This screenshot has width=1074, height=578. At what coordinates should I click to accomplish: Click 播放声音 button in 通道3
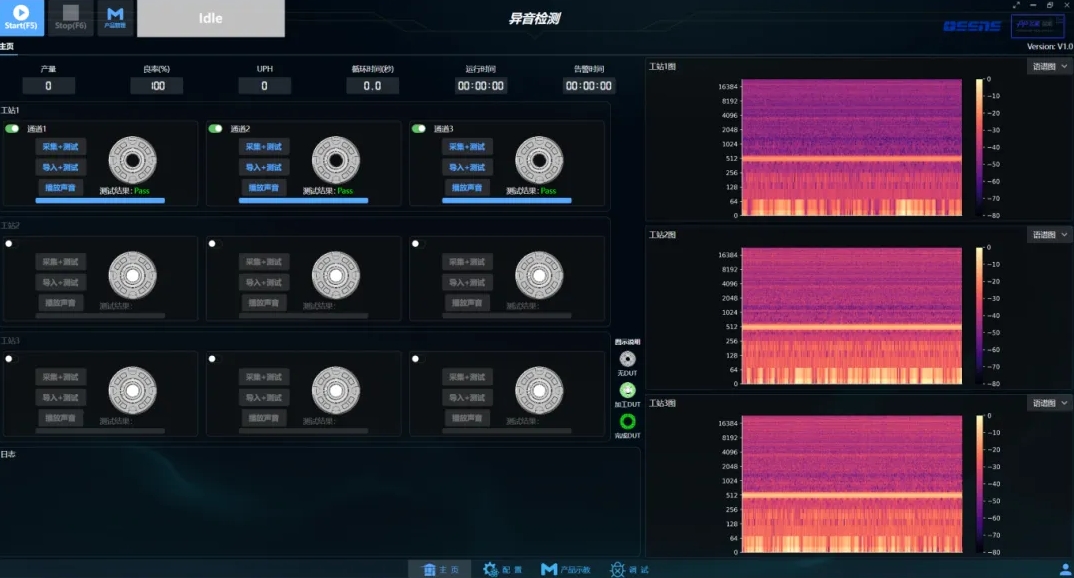click(467, 187)
